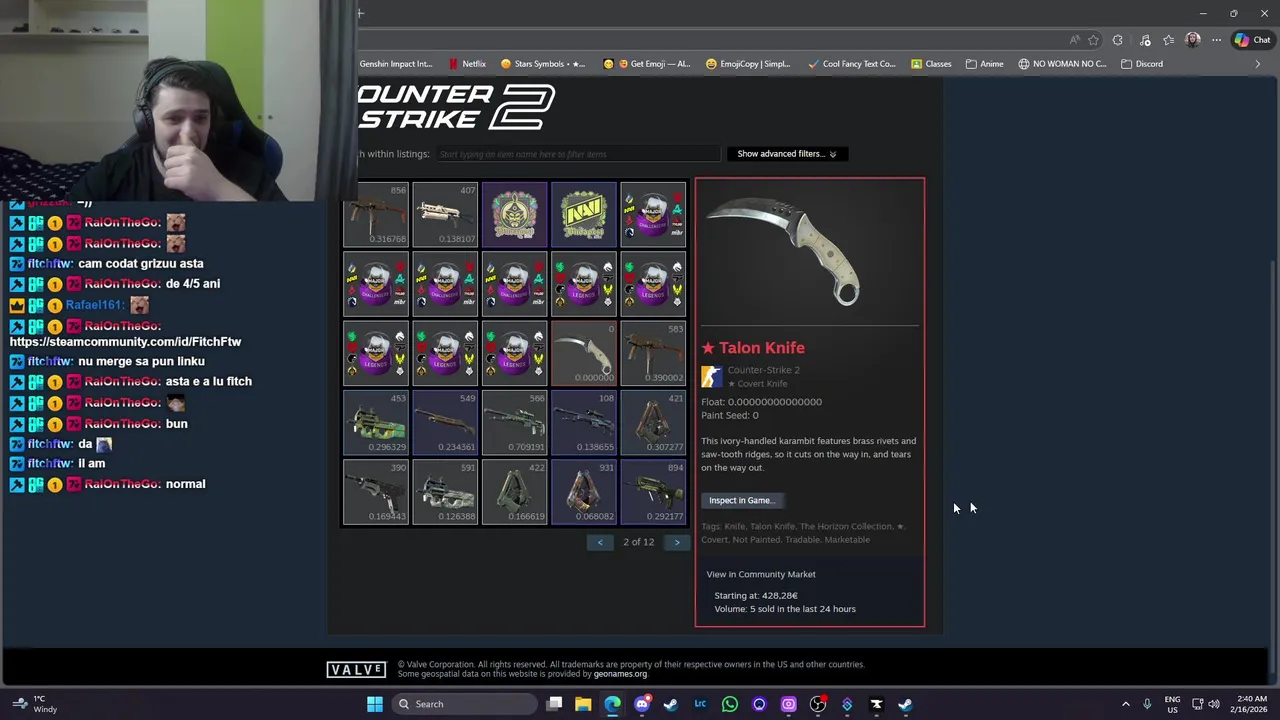
Task: Expand Discord bookmarks folder
Action: (x=1142, y=64)
